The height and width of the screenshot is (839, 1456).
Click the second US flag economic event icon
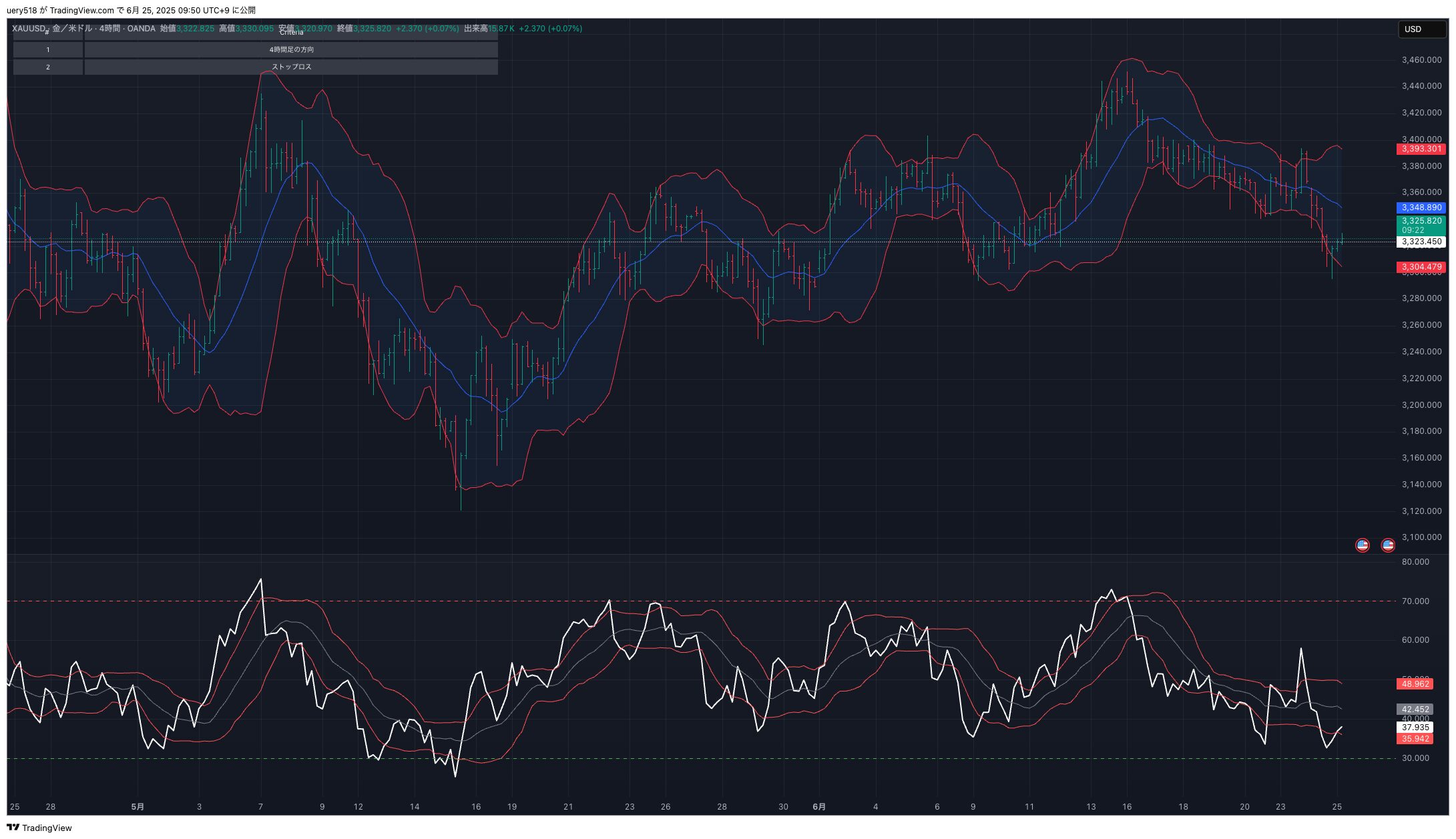coord(1388,545)
